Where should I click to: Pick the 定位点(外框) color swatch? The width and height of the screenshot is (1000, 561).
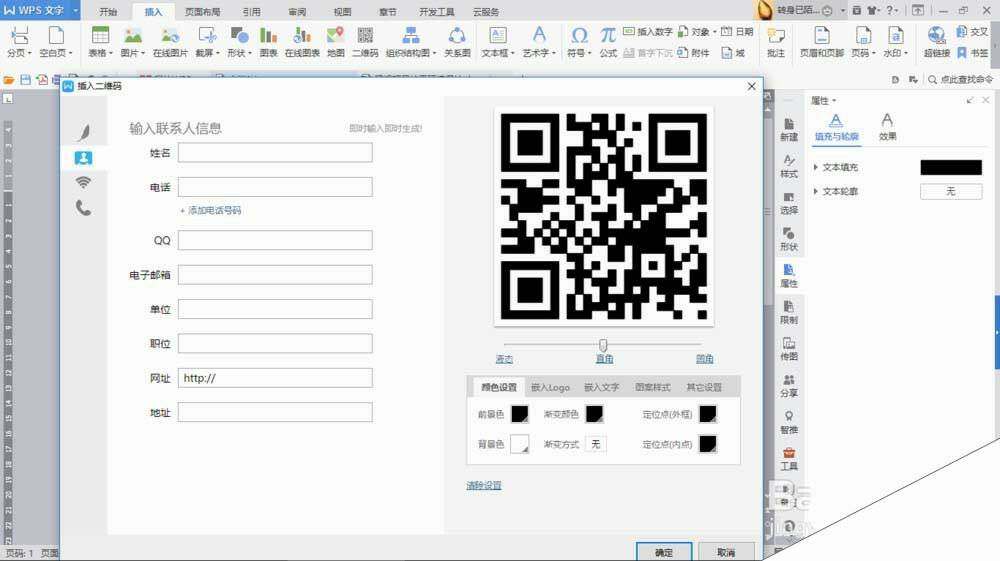pos(708,414)
